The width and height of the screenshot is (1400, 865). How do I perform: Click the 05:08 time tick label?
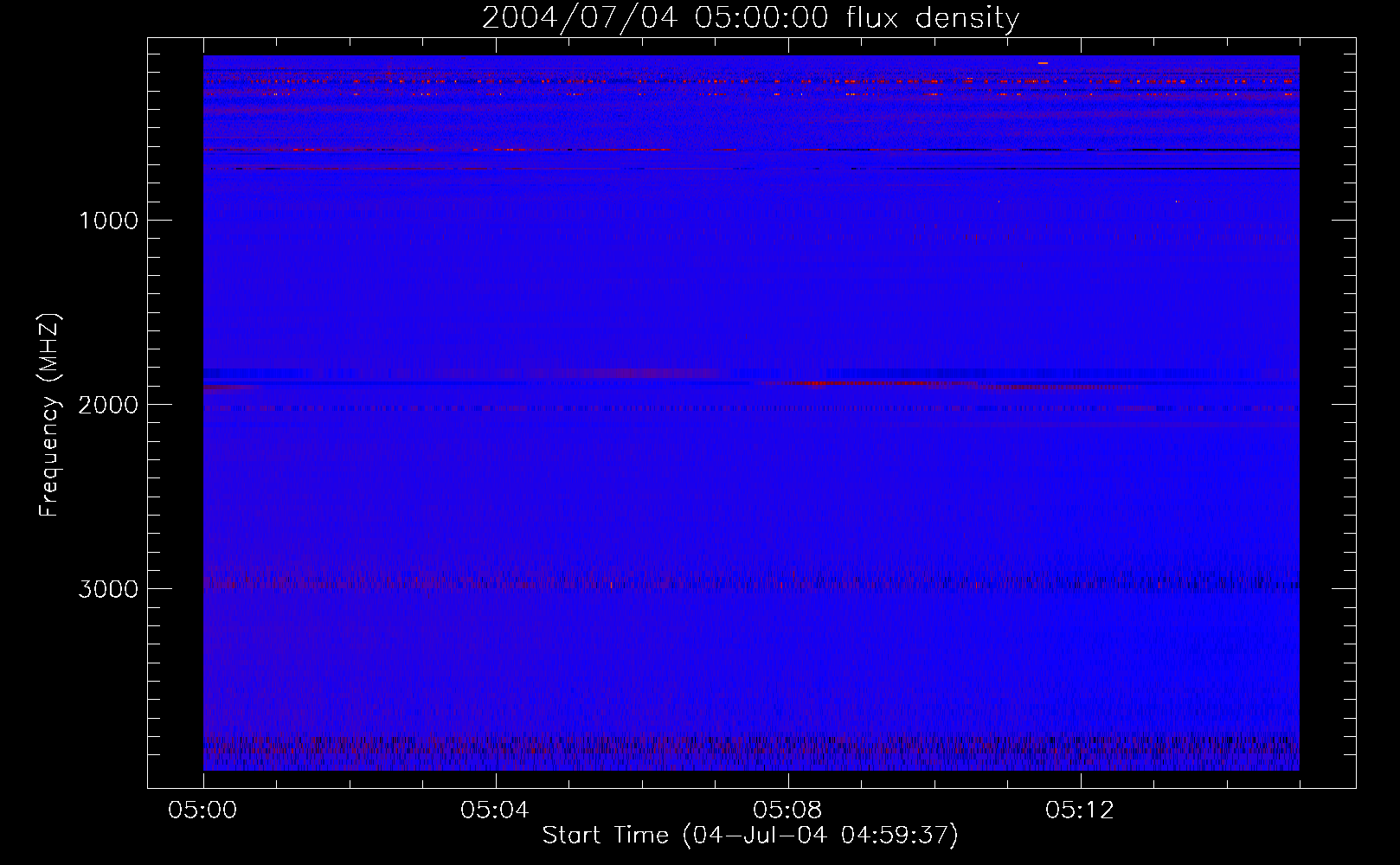click(787, 811)
